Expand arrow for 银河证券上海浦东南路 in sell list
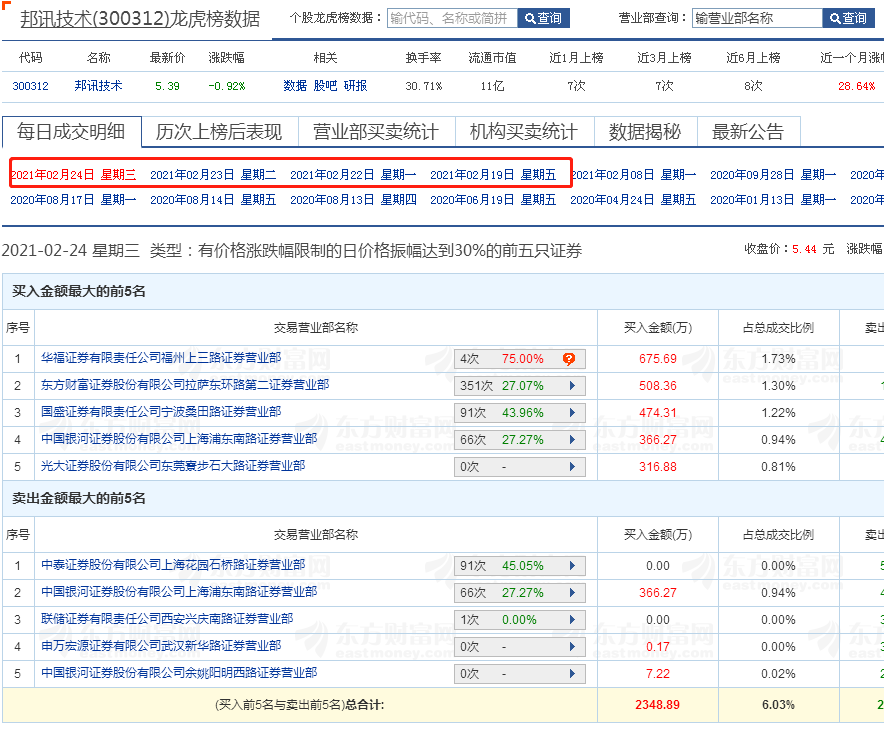The width and height of the screenshot is (884, 734). click(x=572, y=592)
